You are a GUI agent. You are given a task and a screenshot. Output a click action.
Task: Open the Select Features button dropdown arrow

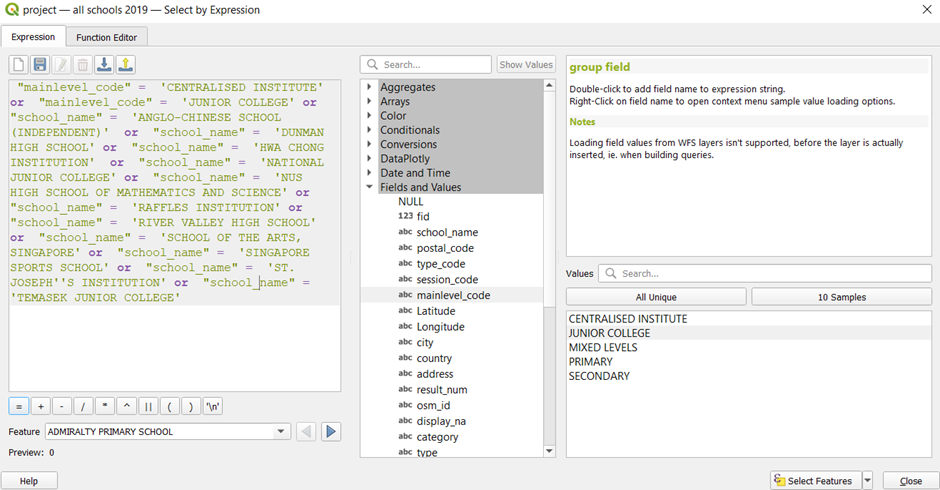tap(867, 481)
